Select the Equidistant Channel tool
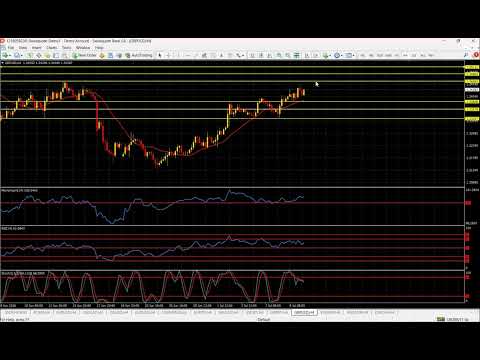 click(x=204, y=55)
